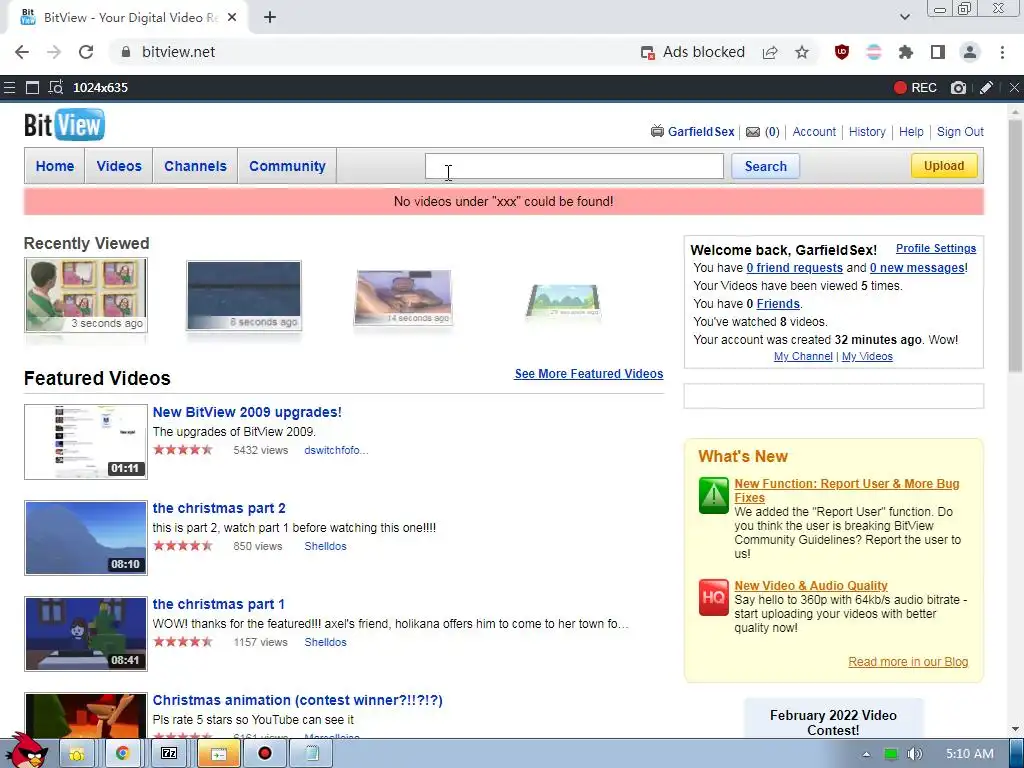Open New Video & Audio Quality link
1024x768 pixels.
[810, 585]
